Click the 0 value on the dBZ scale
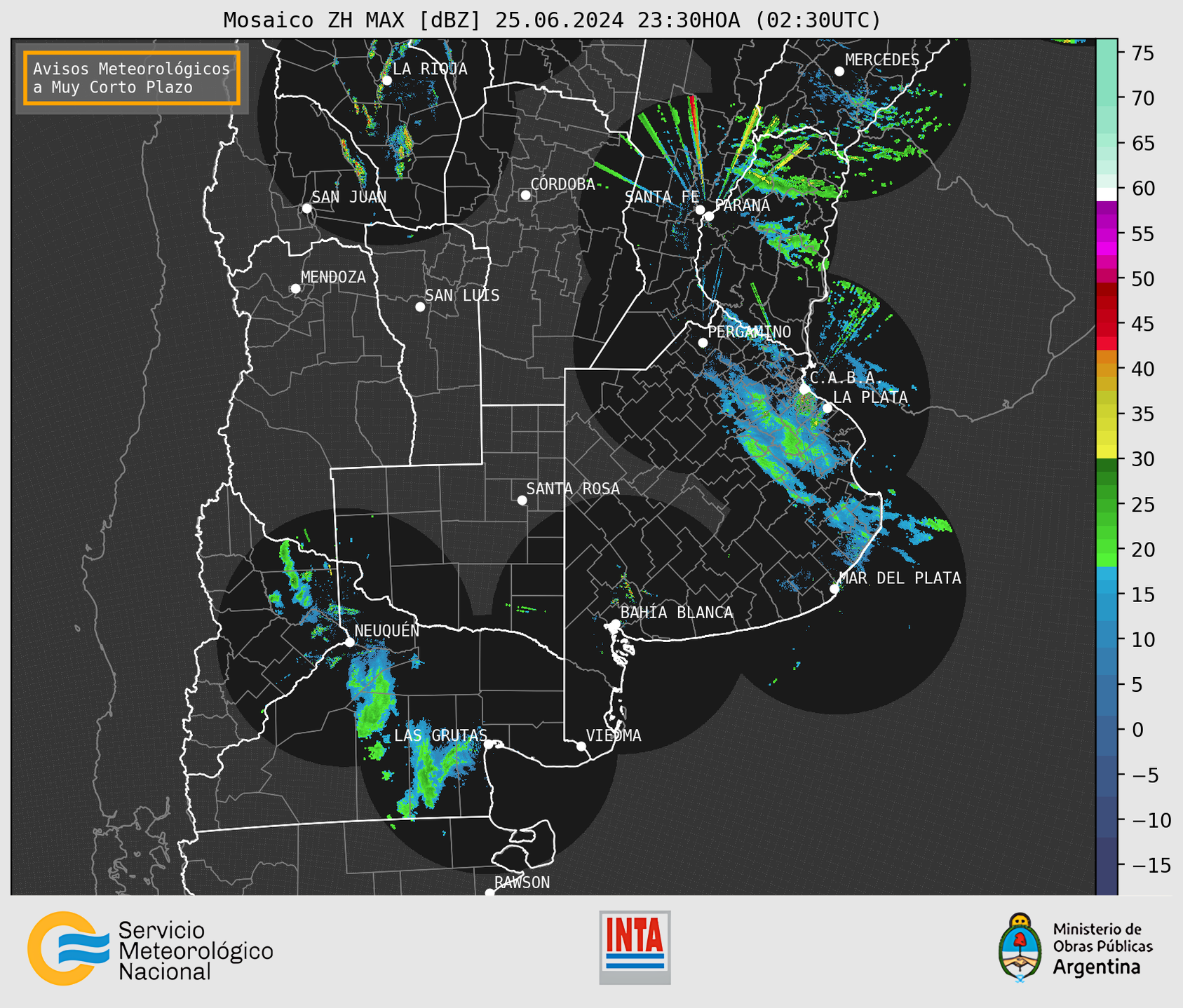 pos(1137,730)
